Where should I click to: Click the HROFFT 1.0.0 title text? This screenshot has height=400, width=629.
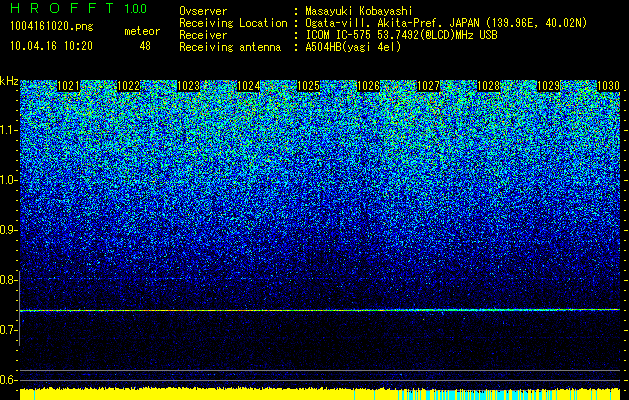[78, 8]
